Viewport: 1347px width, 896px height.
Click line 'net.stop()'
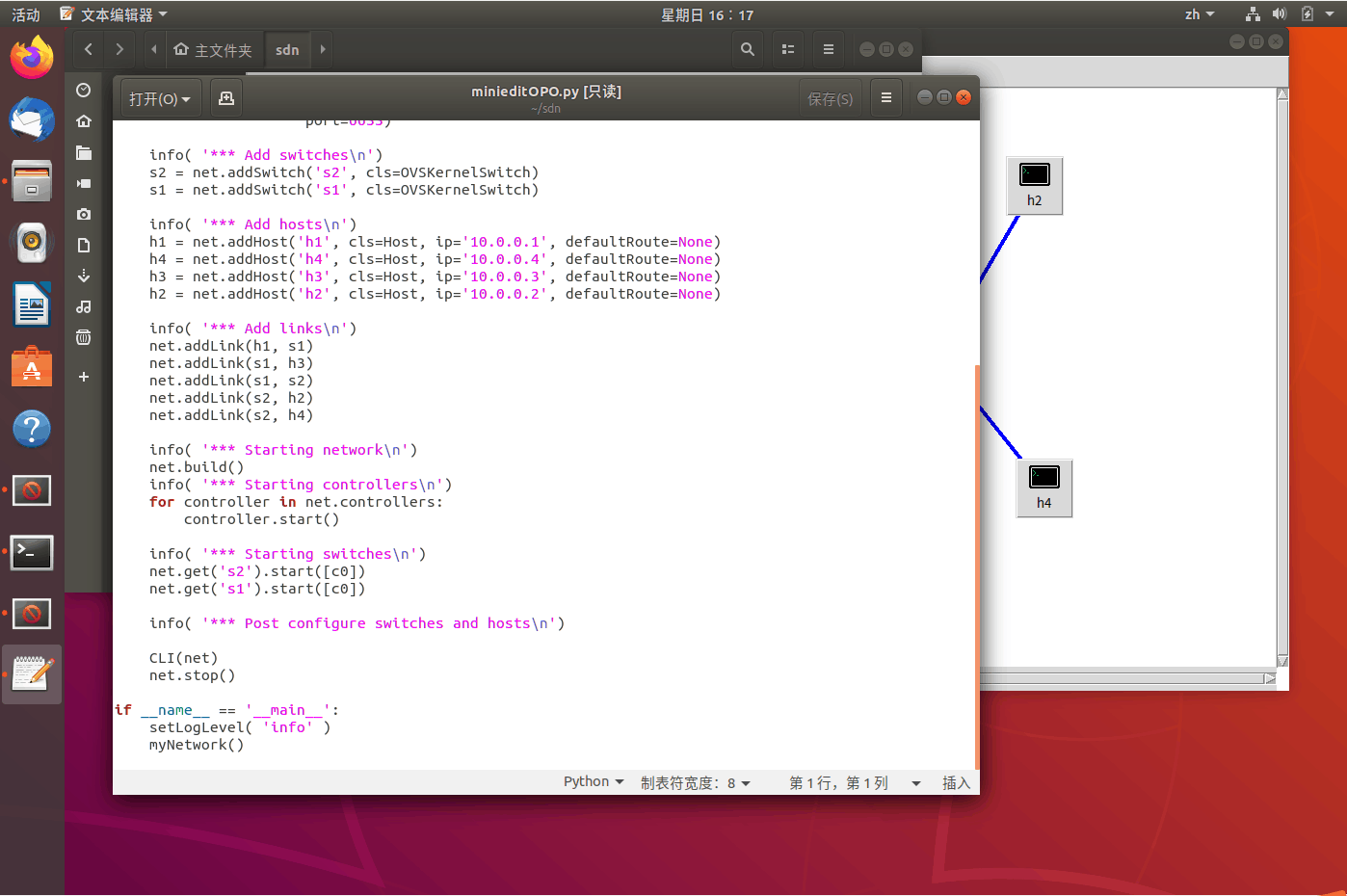[192, 675]
